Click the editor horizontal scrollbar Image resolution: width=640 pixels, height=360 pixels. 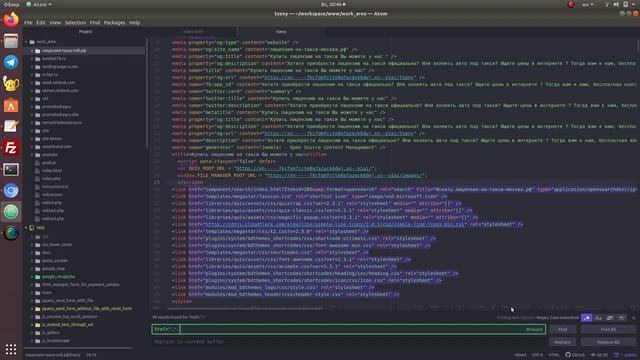click(x=245, y=308)
